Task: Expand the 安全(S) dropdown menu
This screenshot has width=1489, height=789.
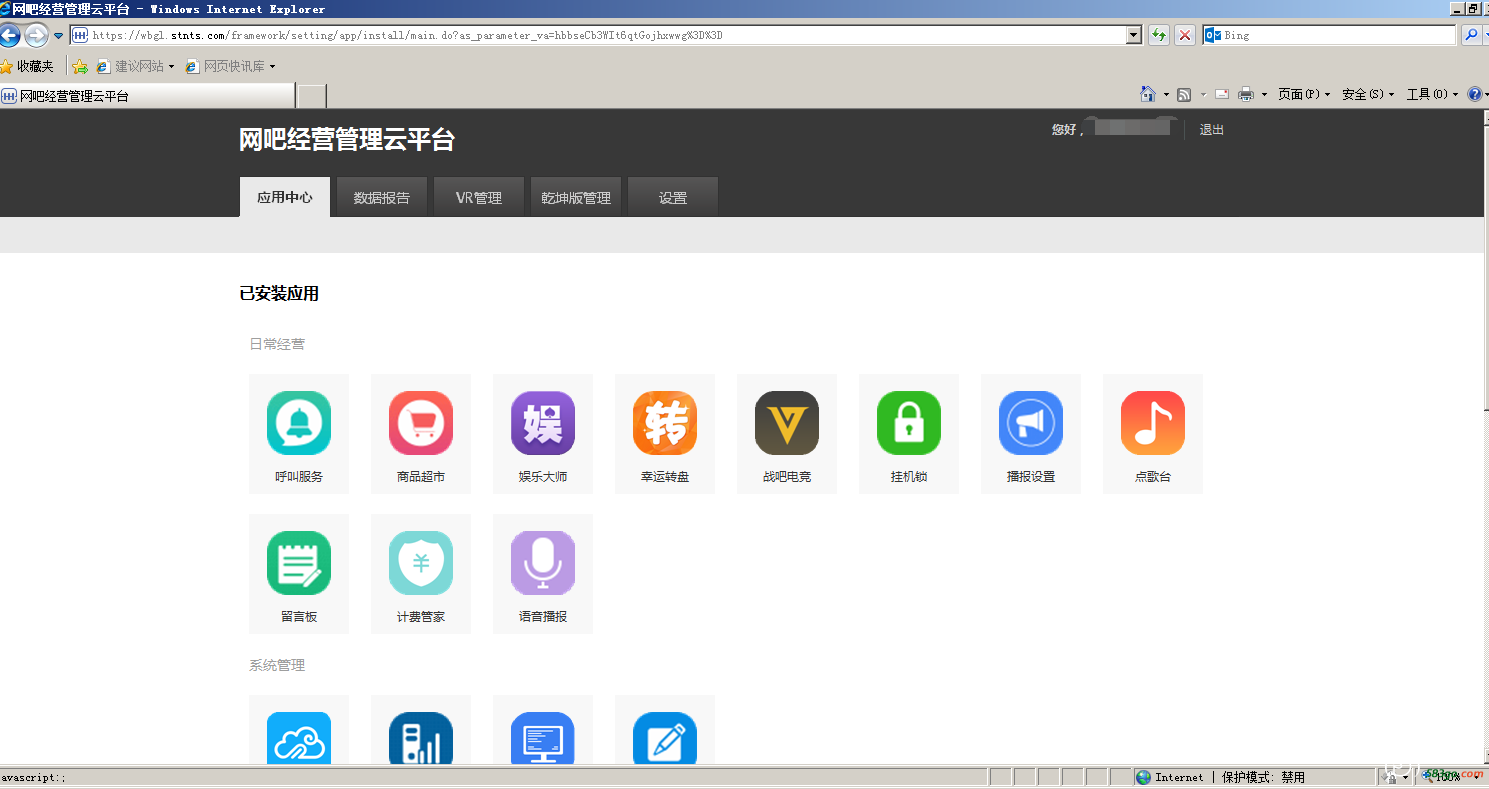Action: coord(1367,94)
